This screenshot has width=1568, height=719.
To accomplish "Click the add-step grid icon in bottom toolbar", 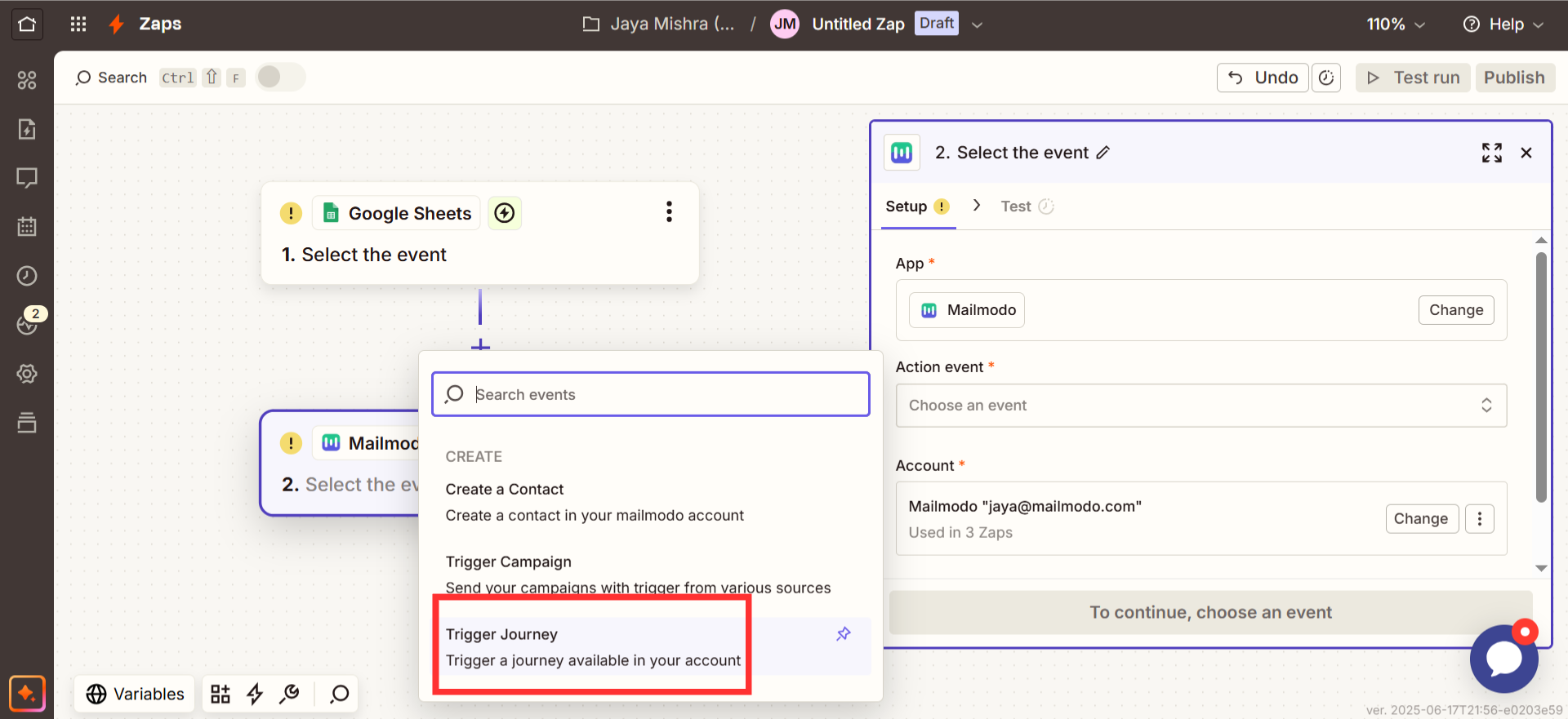I will [x=220, y=694].
